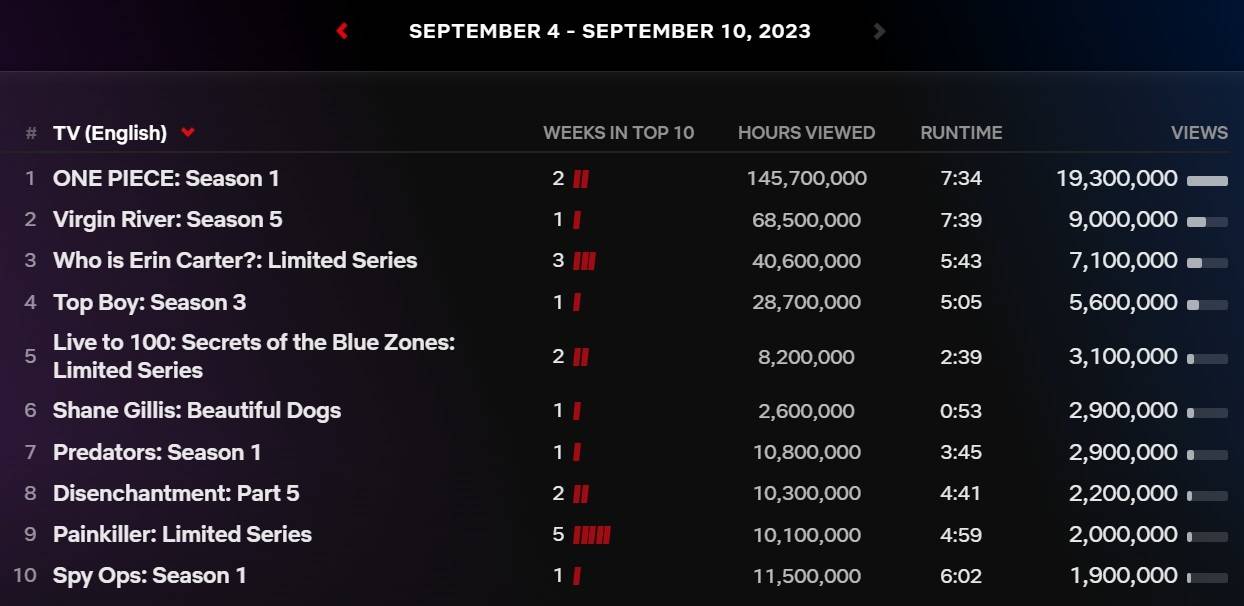Open ONE PIECE: Season 1 title
This screenshot has width=1244, height=606.
166,178
